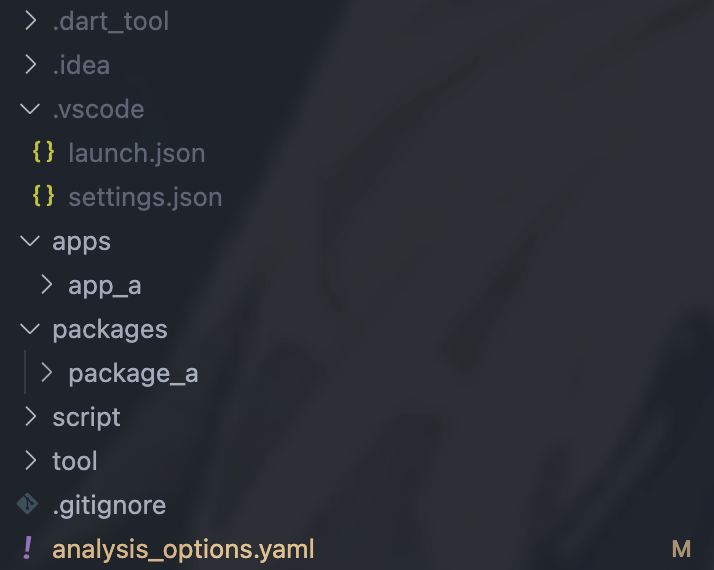Select the package_a folder label

coord(133,373)
